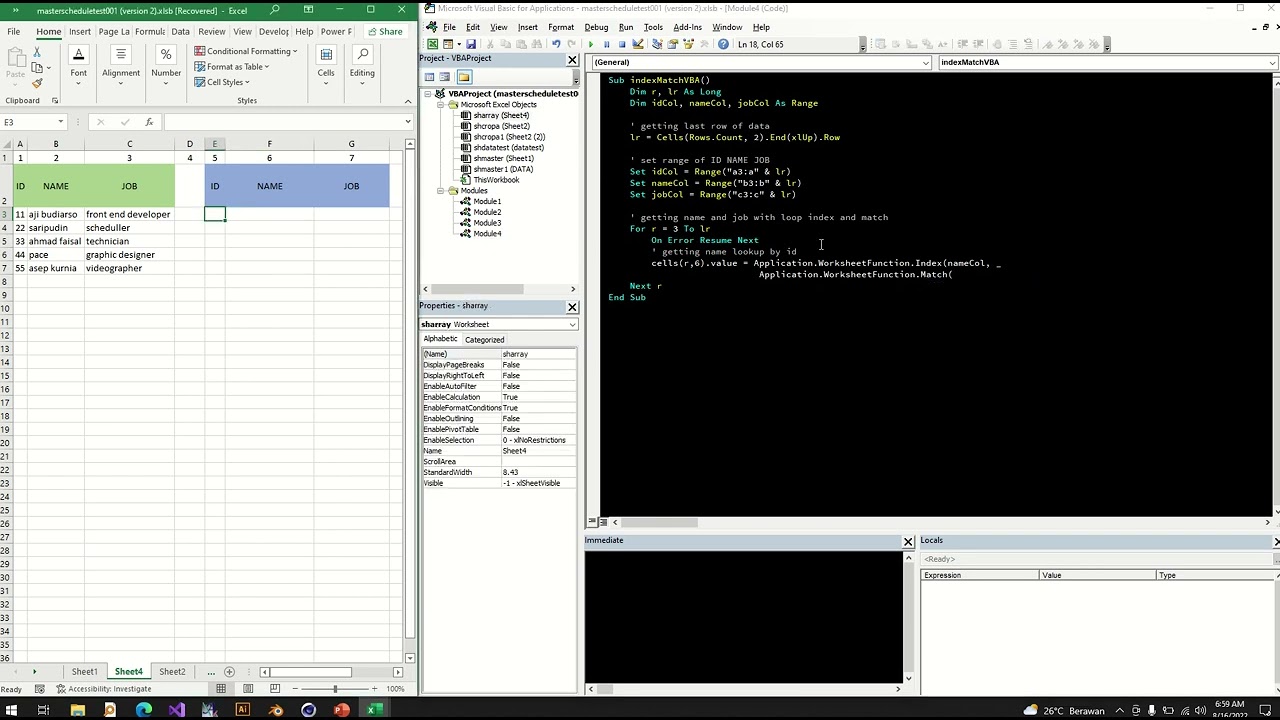Switch to Page Break Preview in status bar
This screenshot has width=1280, height=720.
coord(273,689)
